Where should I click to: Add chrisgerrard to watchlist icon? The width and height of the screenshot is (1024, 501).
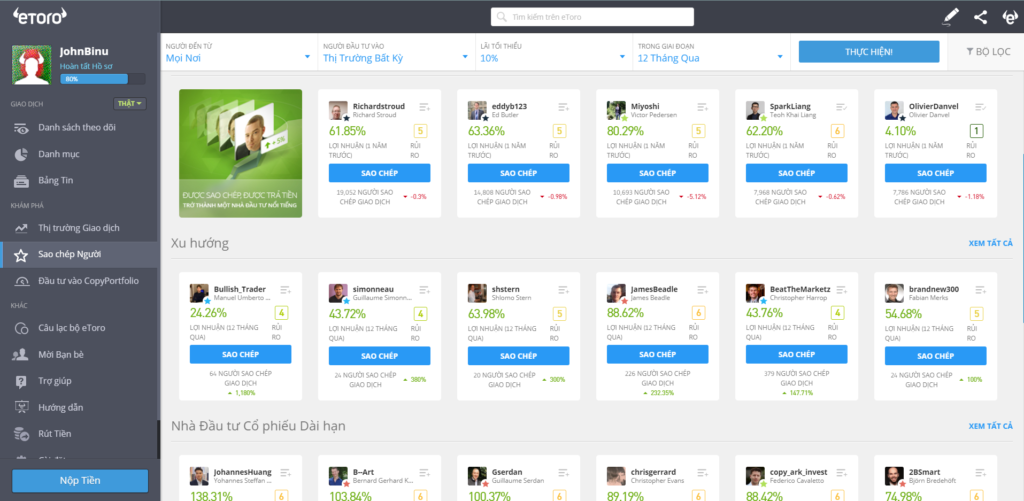(x=703, y=473)
